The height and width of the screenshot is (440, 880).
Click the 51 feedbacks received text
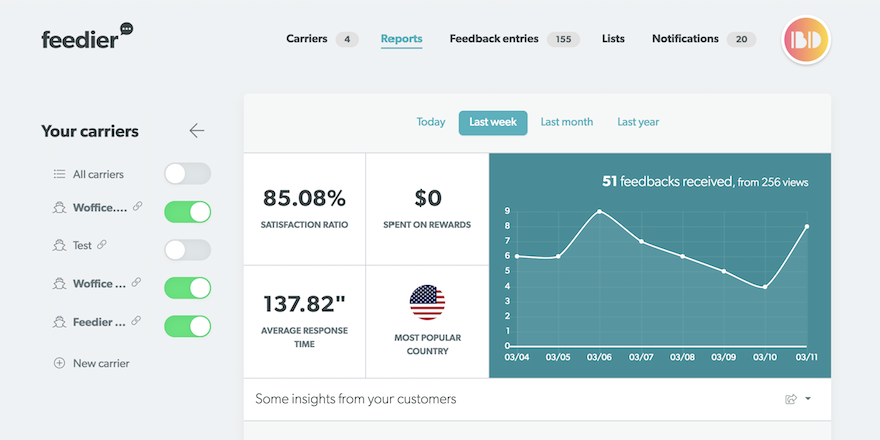tap(667, 181)
